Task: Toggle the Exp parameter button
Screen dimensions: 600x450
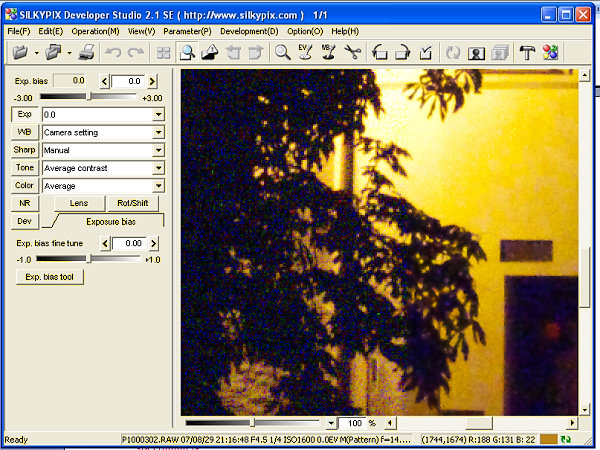Action: pos(24,115)
